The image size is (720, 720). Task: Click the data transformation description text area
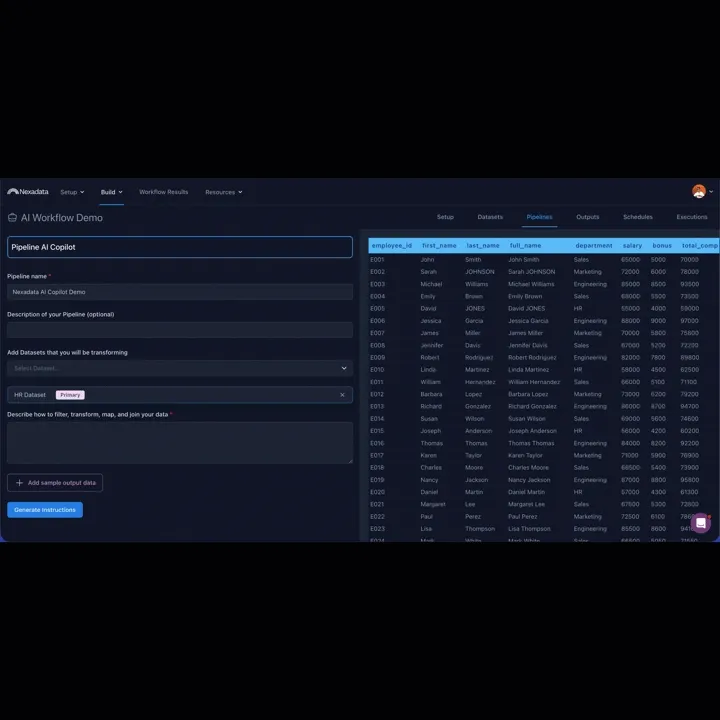point(180,443)
